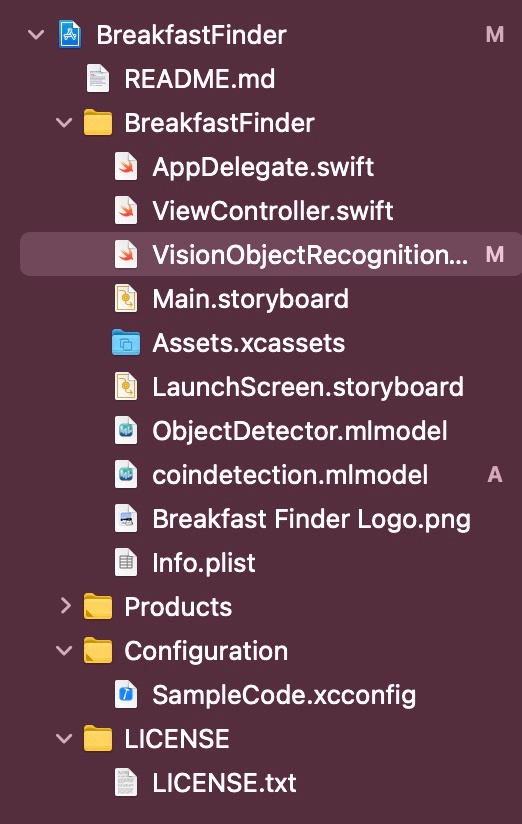Expand the Products folder chevron
Image resolution: width=522 pixels, height=824 pixels.
pyautogui.click(x=65, y=606)
